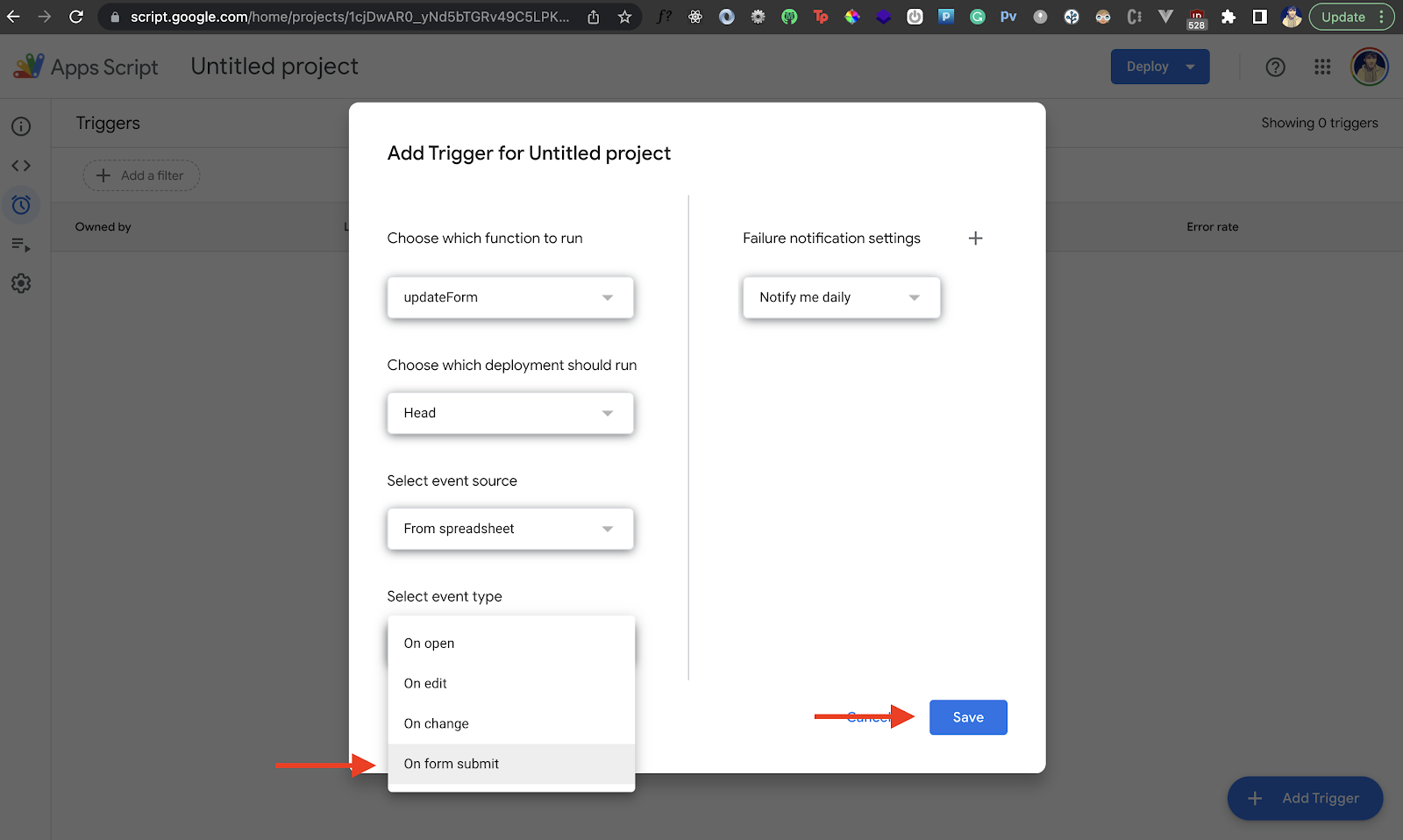Click the Apps Script logo
This screenshot has height=840, width=1403.
coord(86,67)
